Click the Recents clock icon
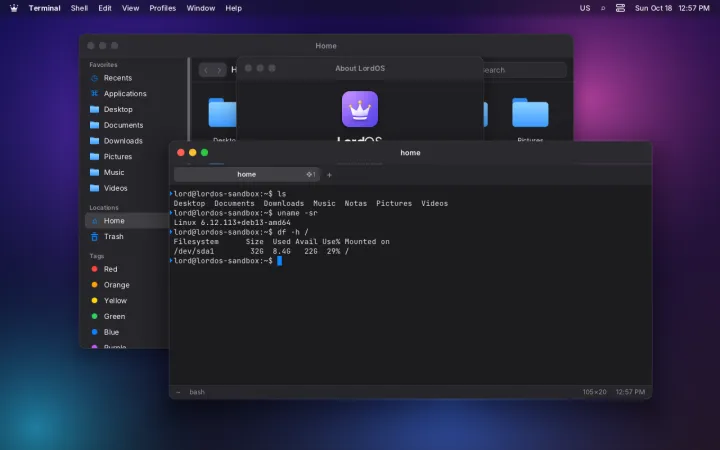This screenshot has height=450, width=720. click(94, 78)
